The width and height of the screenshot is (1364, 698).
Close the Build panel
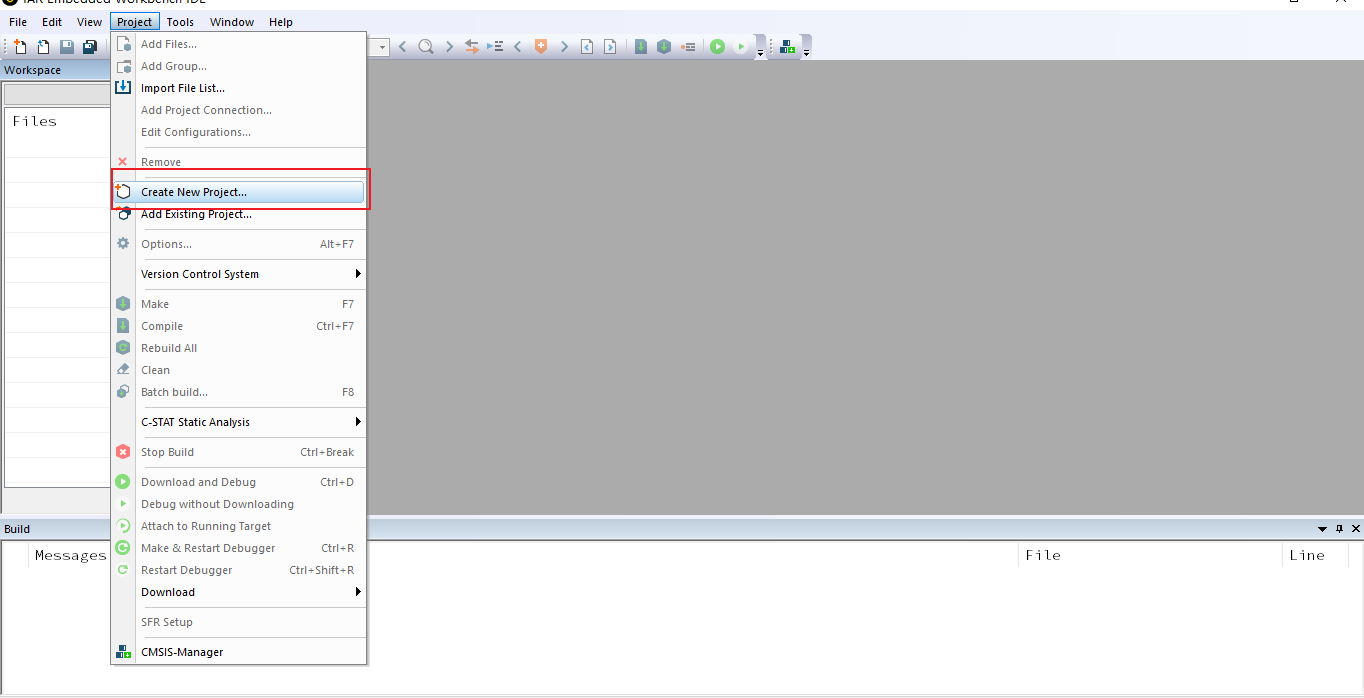tap(1356, 529)
